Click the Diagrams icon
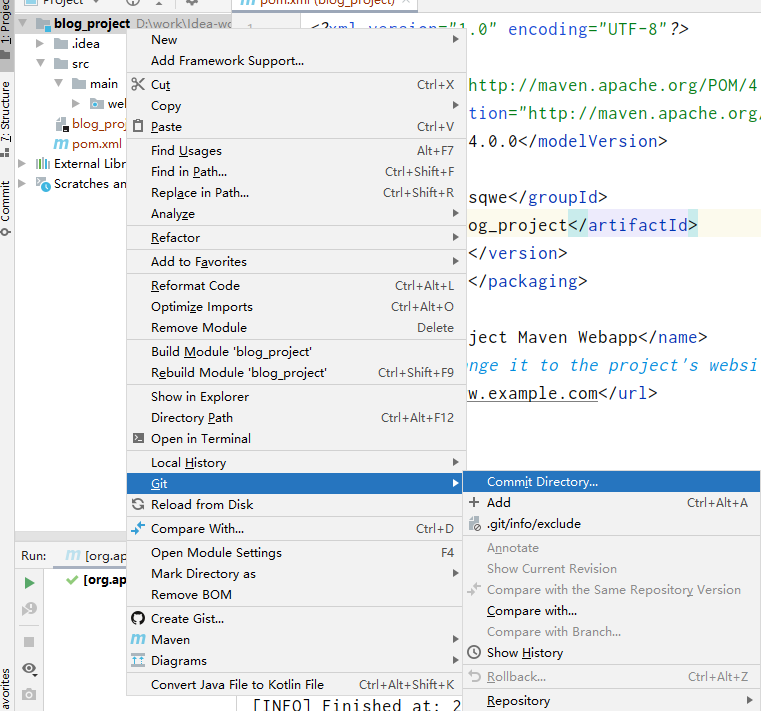The width and height of the screenshot is (761, 711). pyautogui.click(x=138, y=660)
